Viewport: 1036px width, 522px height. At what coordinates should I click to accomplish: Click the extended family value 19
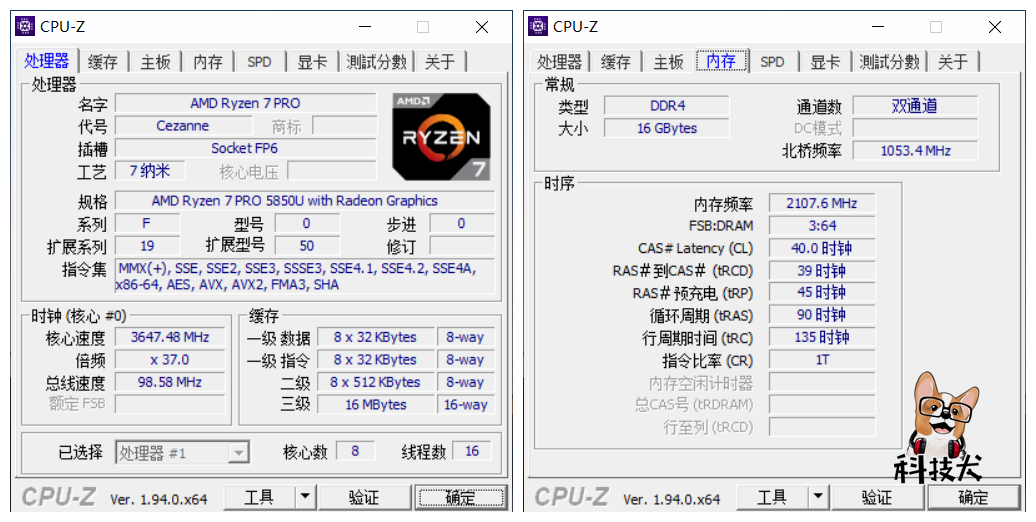[x=147, y=246]
